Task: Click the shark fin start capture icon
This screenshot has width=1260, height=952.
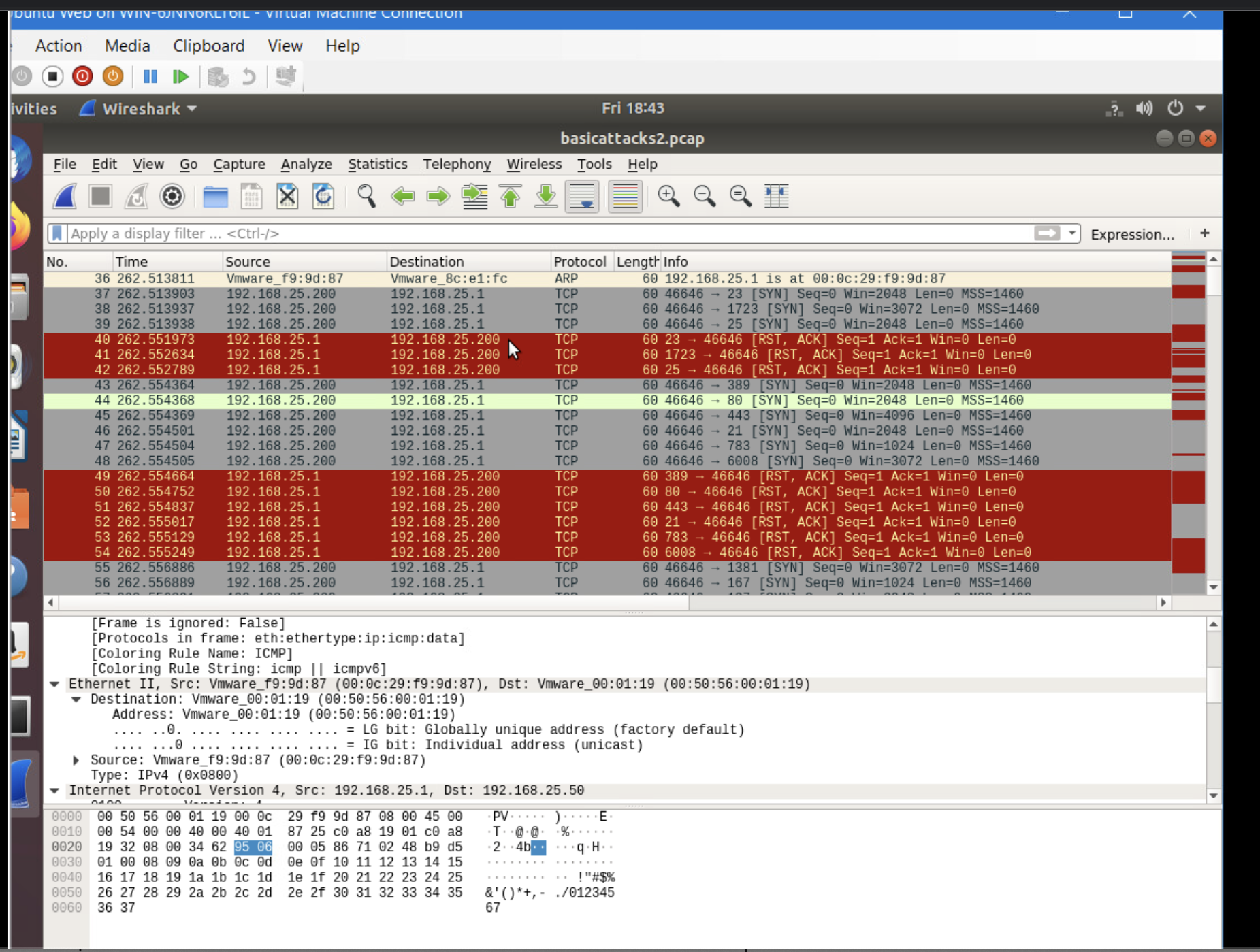Action: (65, 197)
